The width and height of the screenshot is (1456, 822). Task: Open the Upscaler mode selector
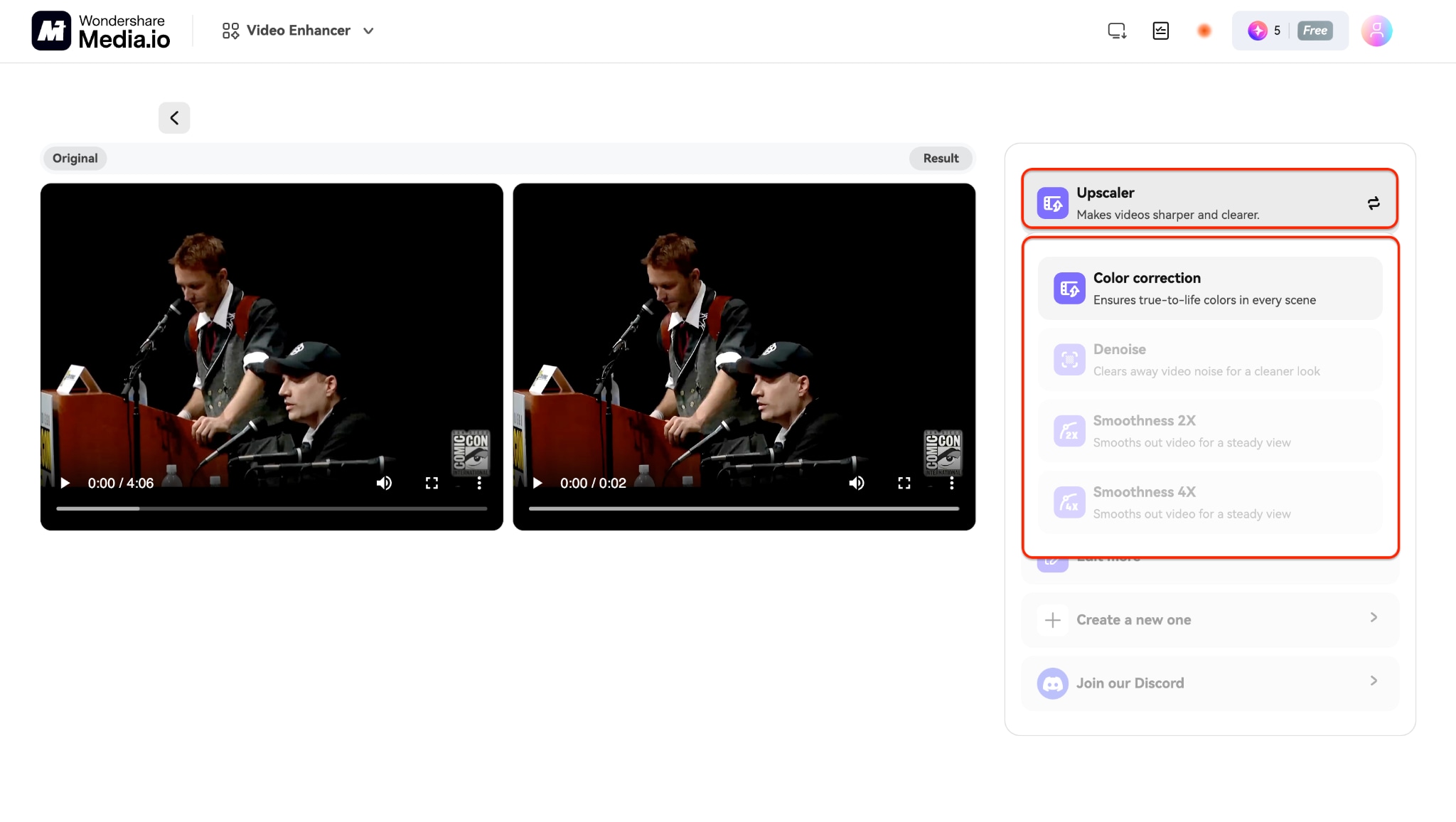pyautogui.click(x=1209, y=200)
